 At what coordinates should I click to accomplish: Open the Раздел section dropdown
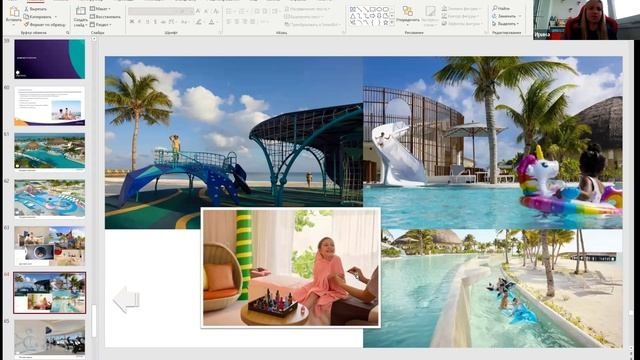pos(100,24)
